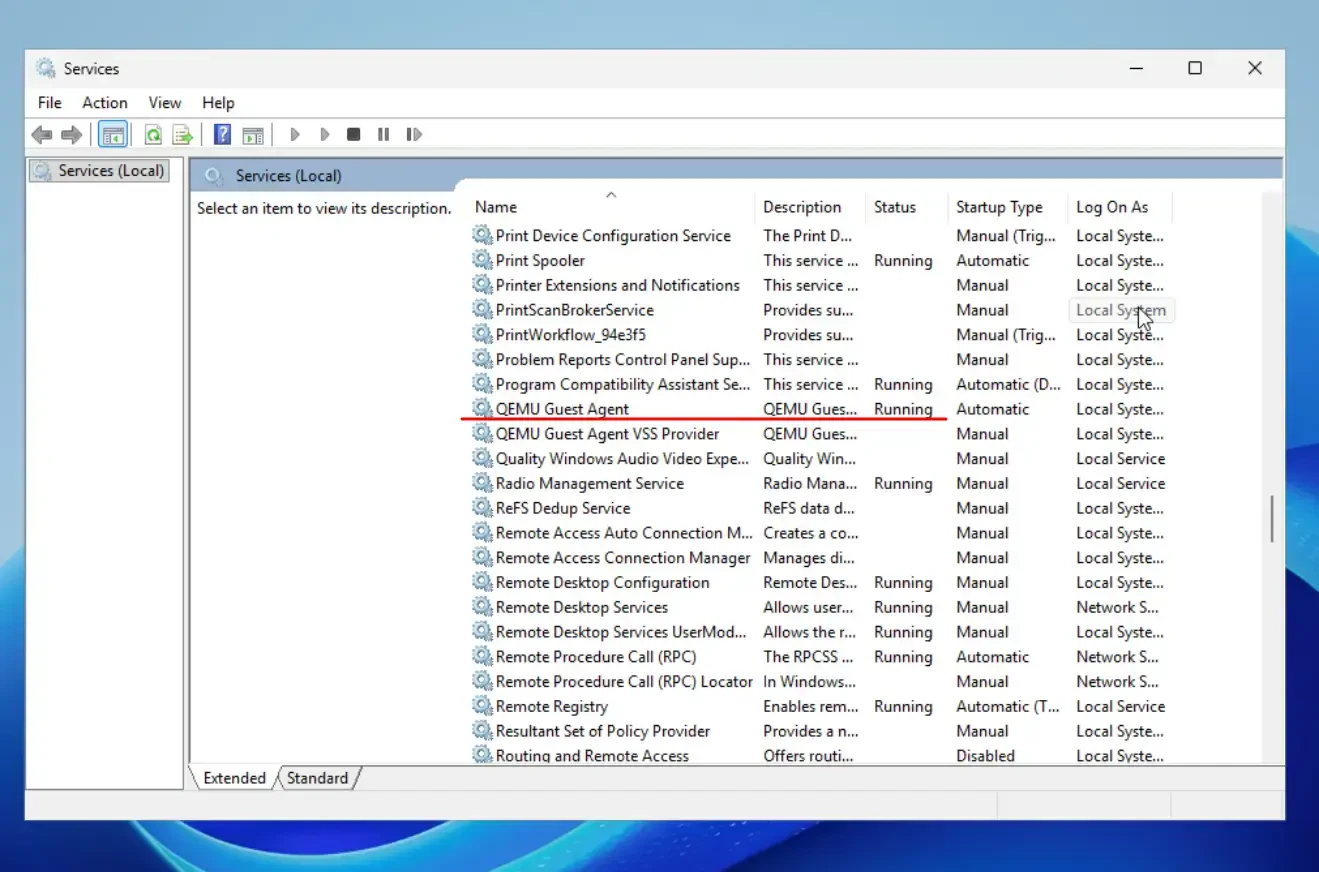The width and height of the screenshot is (1319, 872).
Task: Click the Restart Service toolbar icon
Action: (x=414, y=134)
